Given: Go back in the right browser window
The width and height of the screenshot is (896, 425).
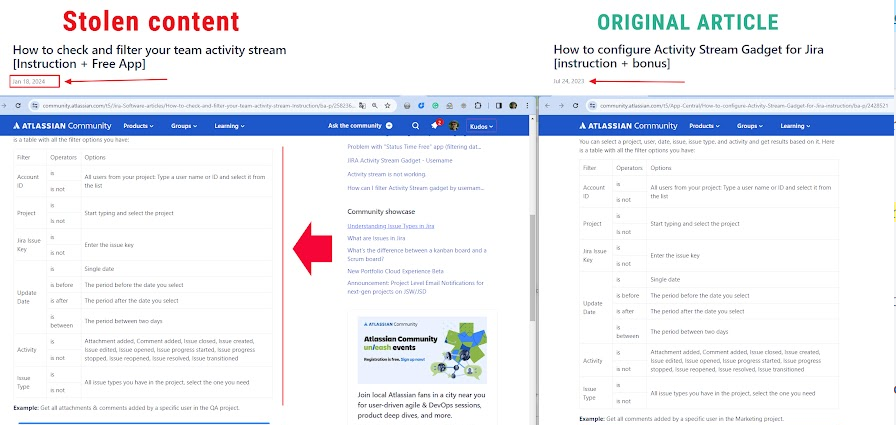Looking at the screenshot, I should tap(547, 106).
